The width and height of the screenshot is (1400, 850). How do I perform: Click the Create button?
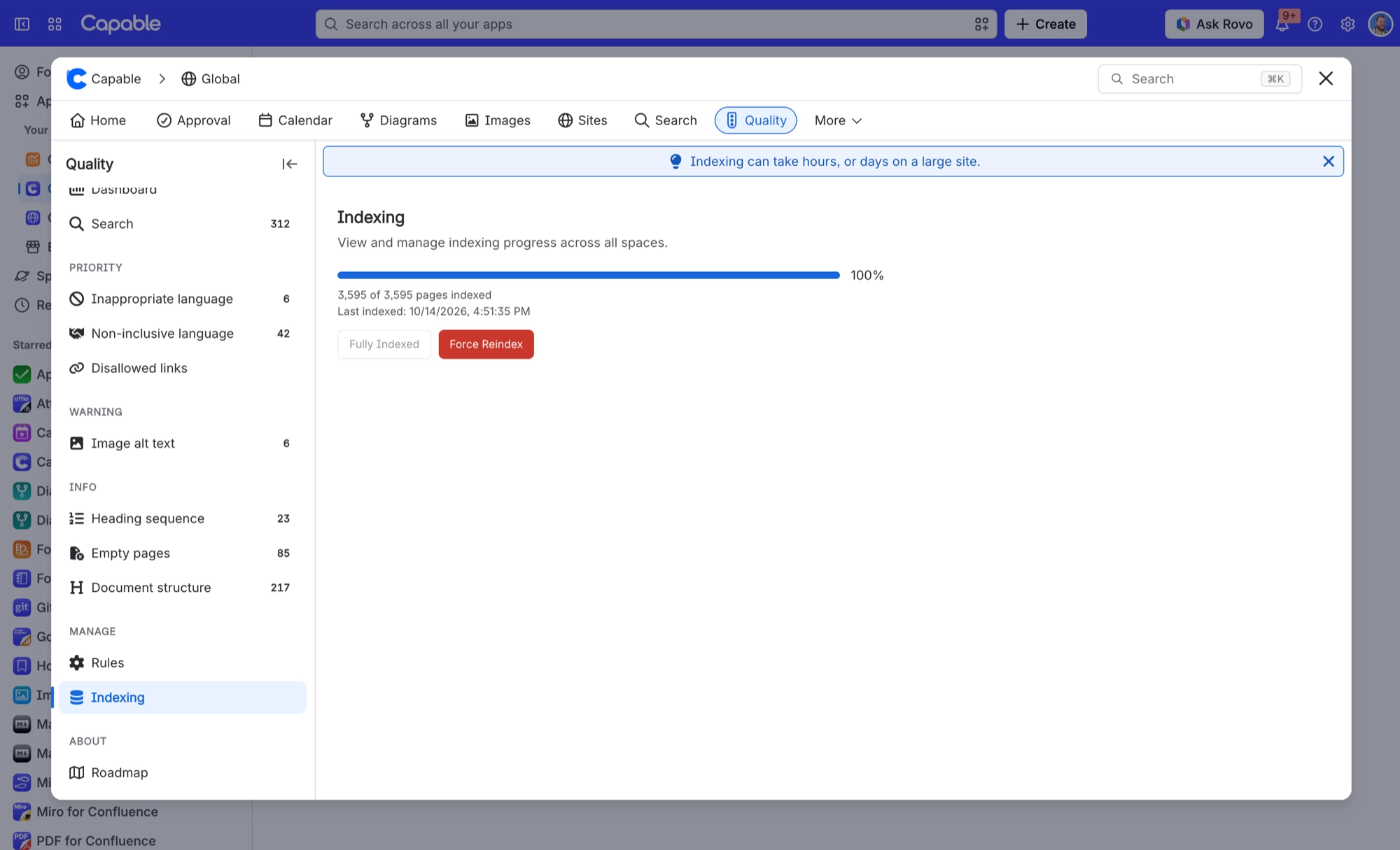pyautogui.click(x=1045, y=24)
